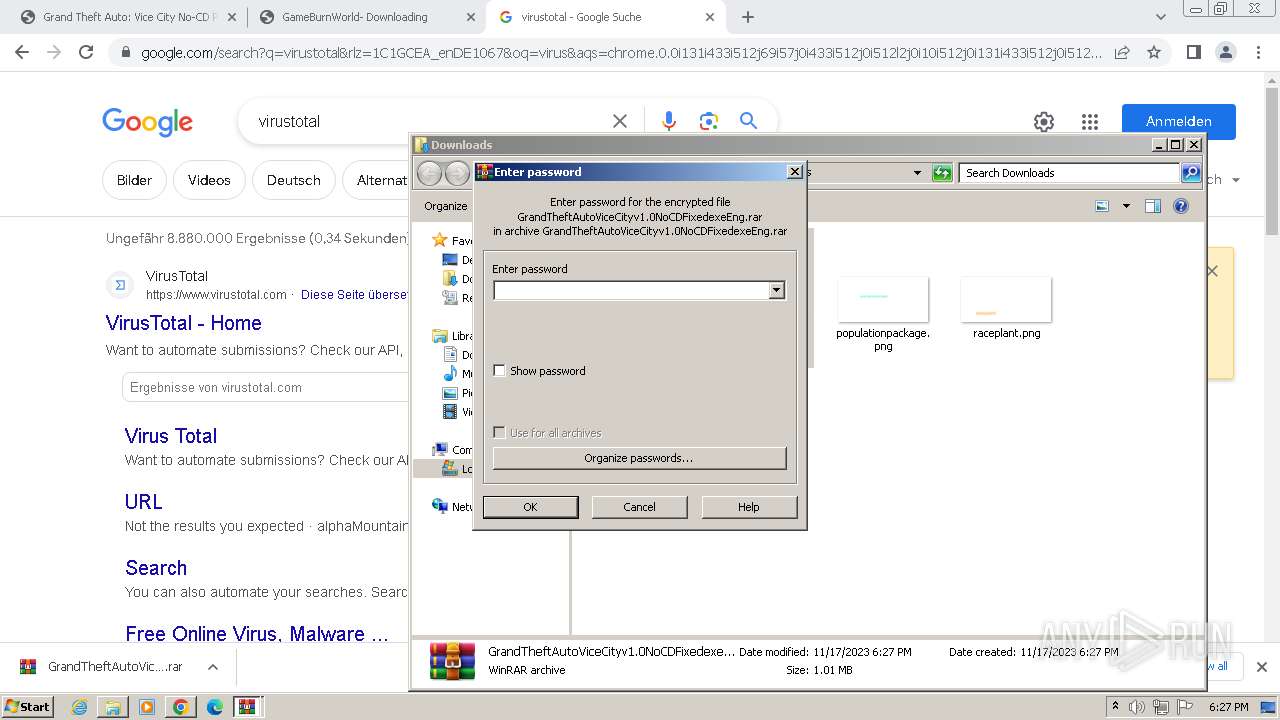This screenshot has height=720, width=1280.
Task: Open the VirusTotal - Home result link
Action: [184, 323]
